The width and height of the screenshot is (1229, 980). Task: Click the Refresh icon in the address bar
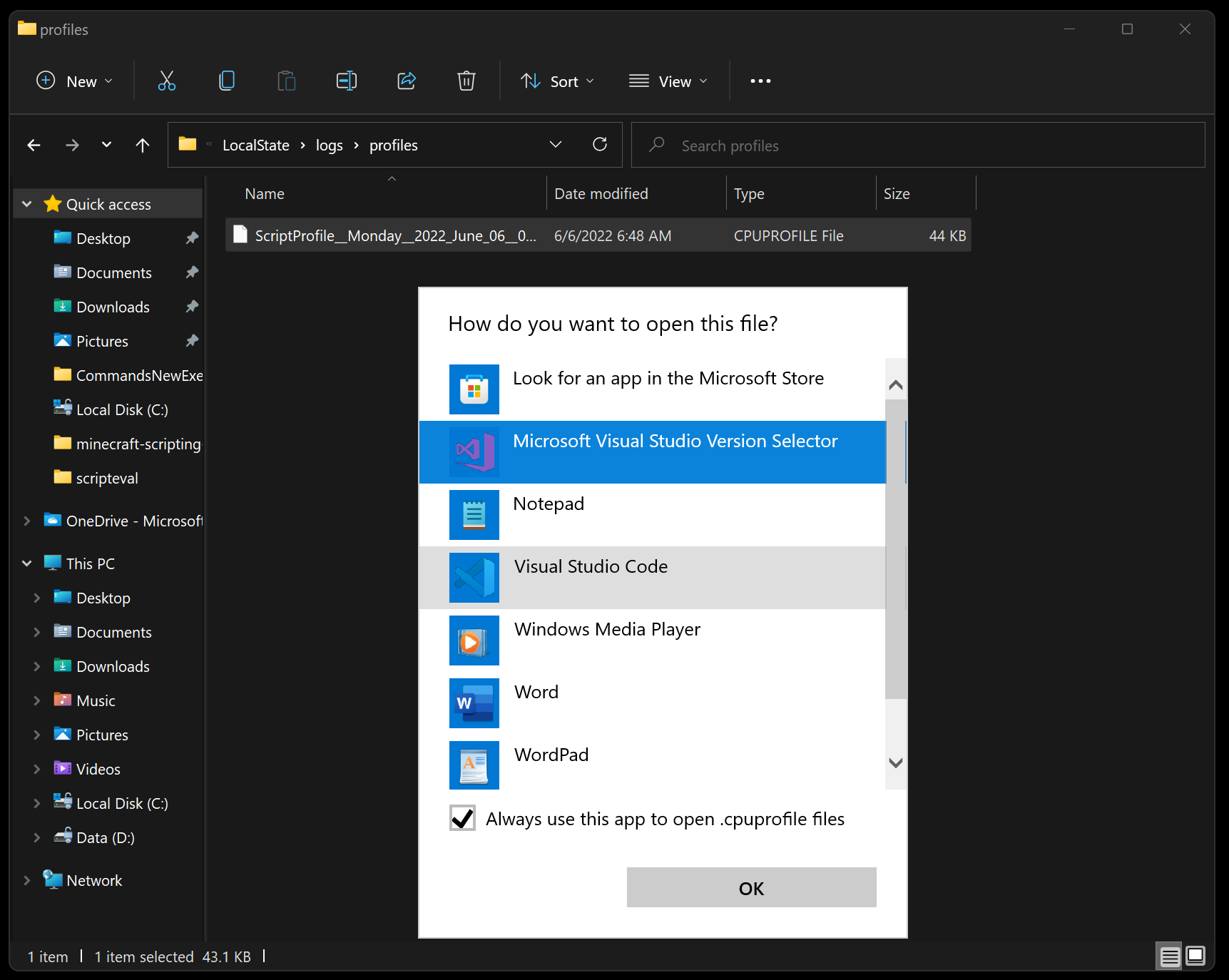tap(600, 145)
